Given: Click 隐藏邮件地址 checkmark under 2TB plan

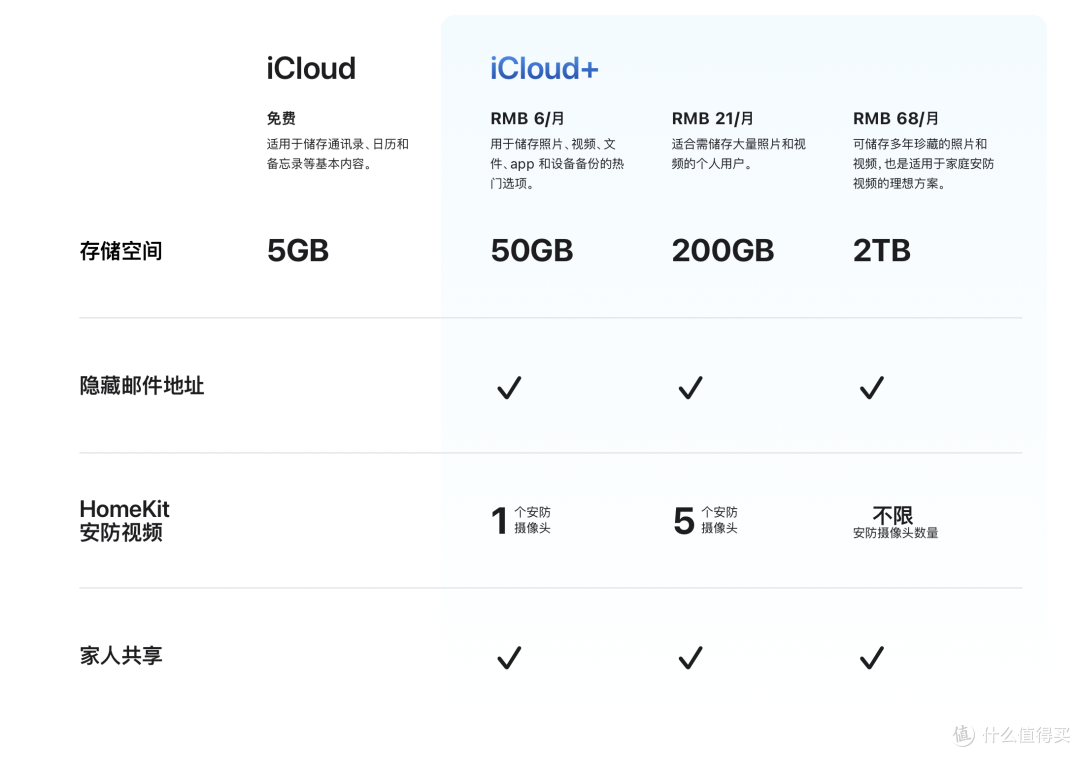Looking at the screenshot, I should coord(871,387).
